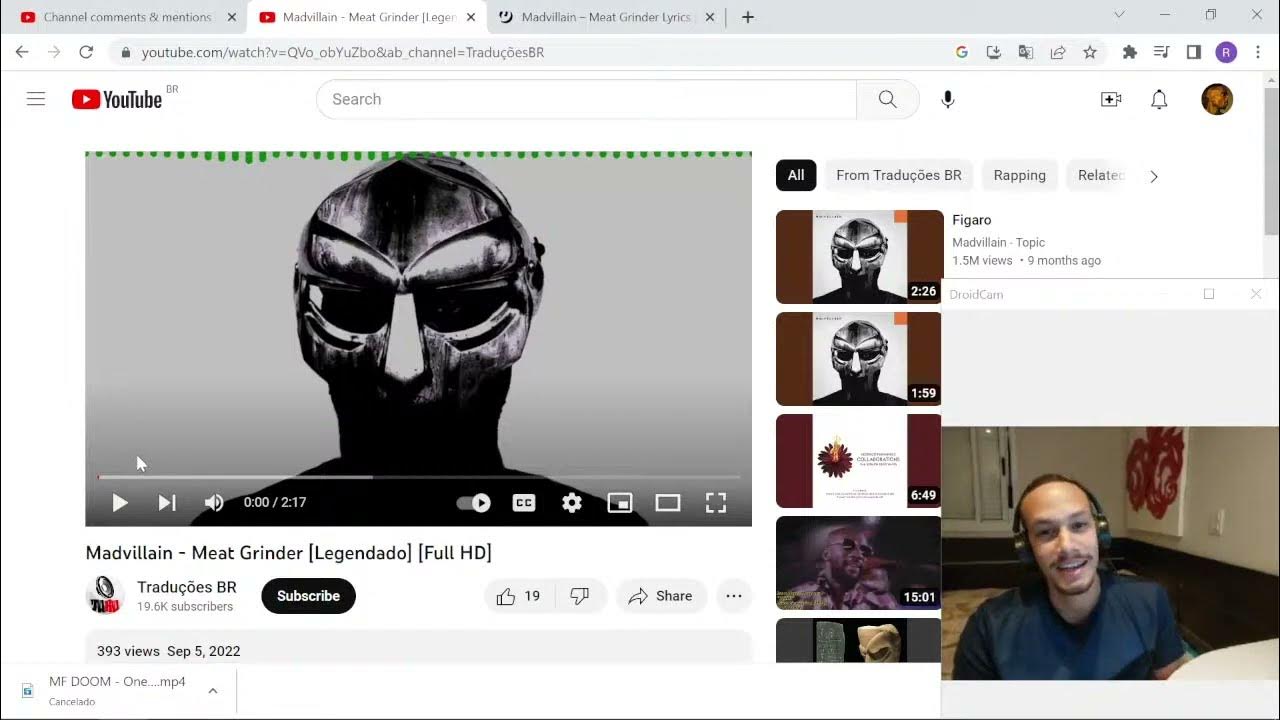Screen dimensions: 1280x720
Task: Go back in browser history
Action: click(x=22, y=52)
